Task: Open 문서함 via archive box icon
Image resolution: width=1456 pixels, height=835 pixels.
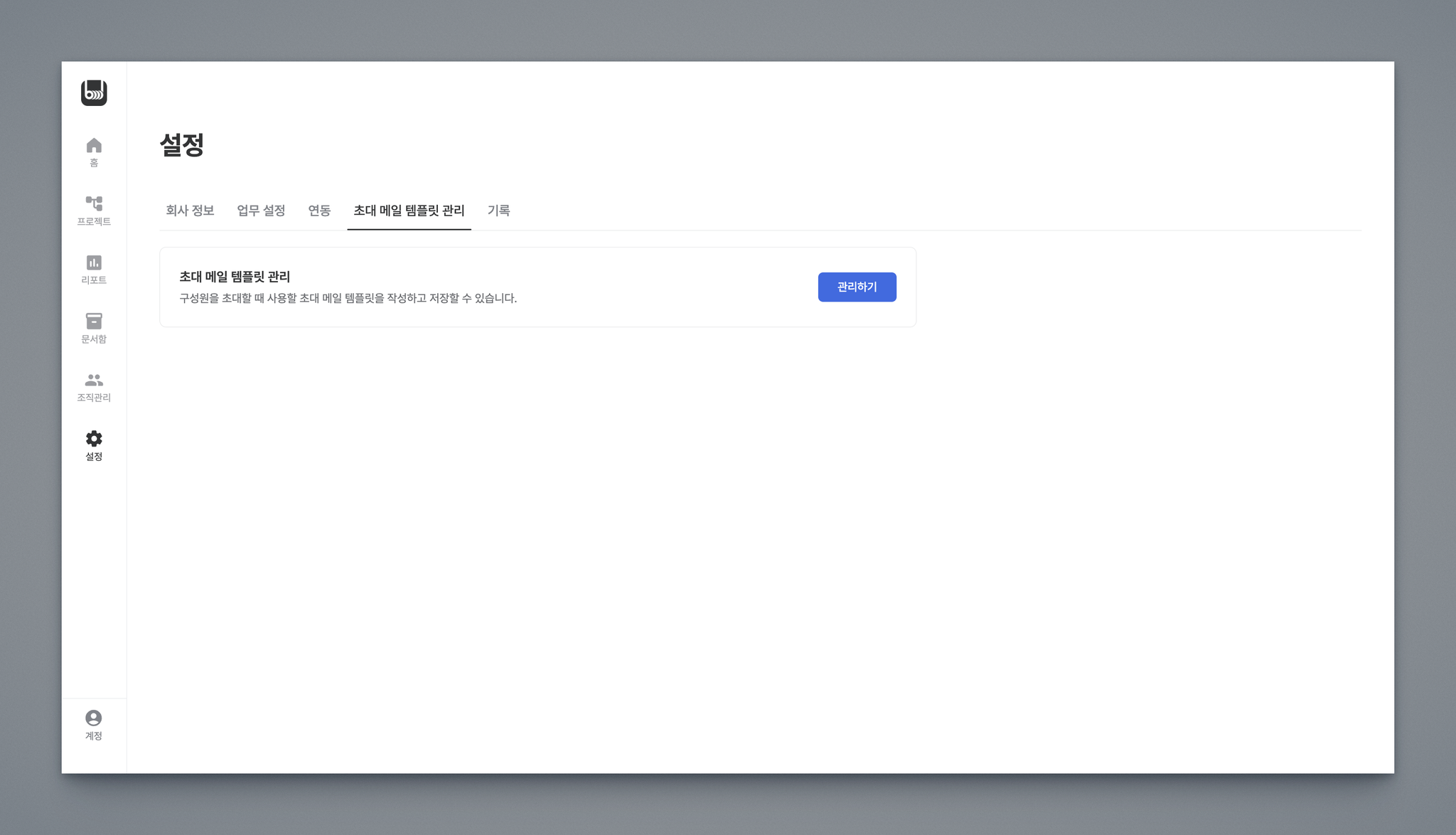Action: pos(94,321)
